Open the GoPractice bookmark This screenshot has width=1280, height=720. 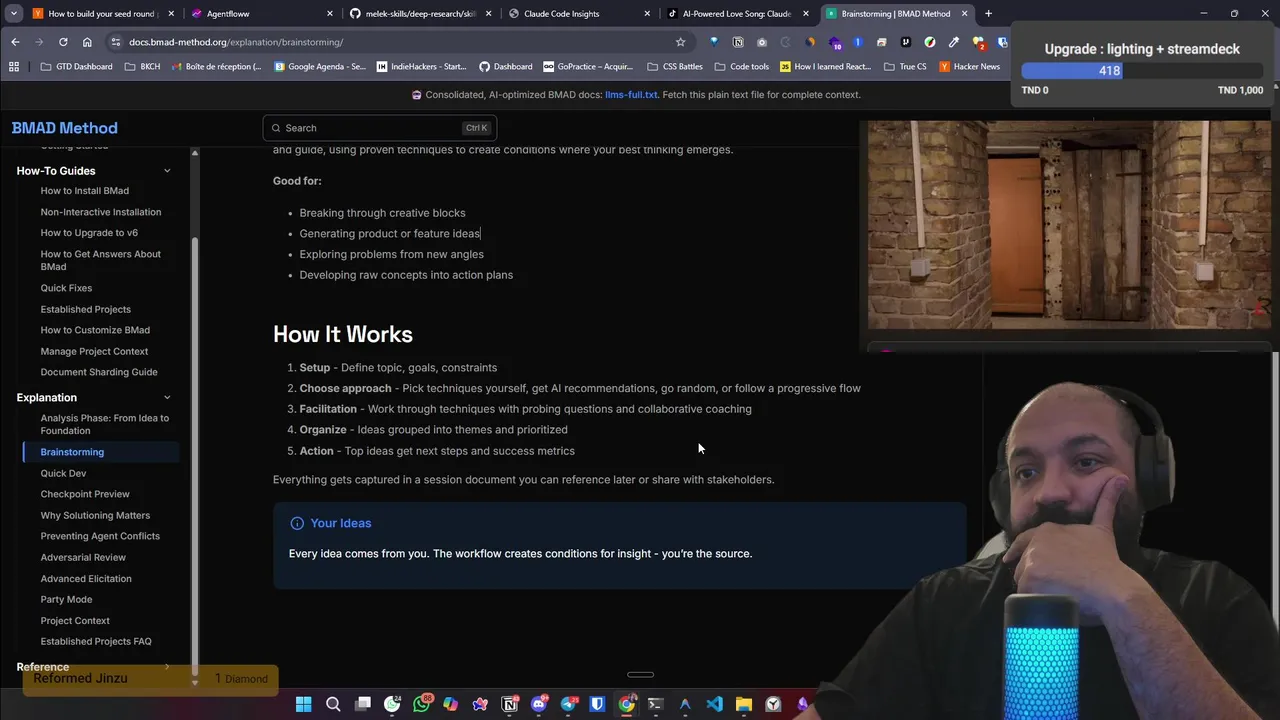pyautogui.click(x=588, y=67)
